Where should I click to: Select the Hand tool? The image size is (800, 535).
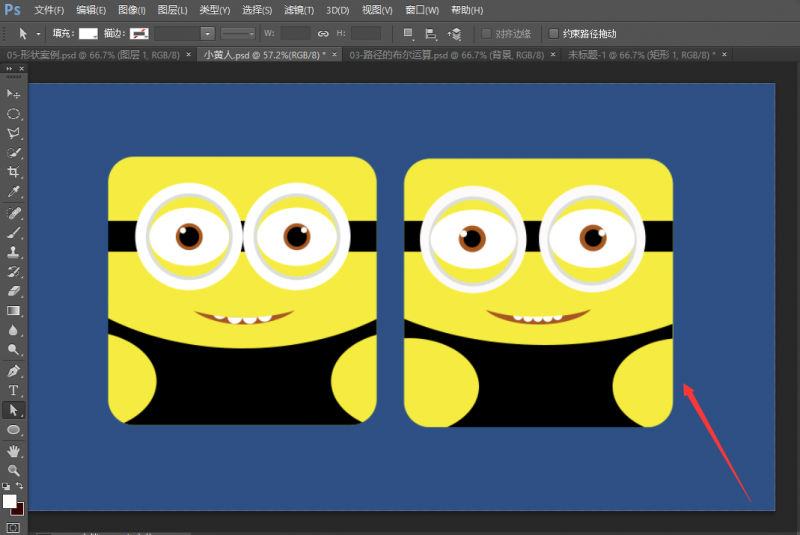point(14,450)
